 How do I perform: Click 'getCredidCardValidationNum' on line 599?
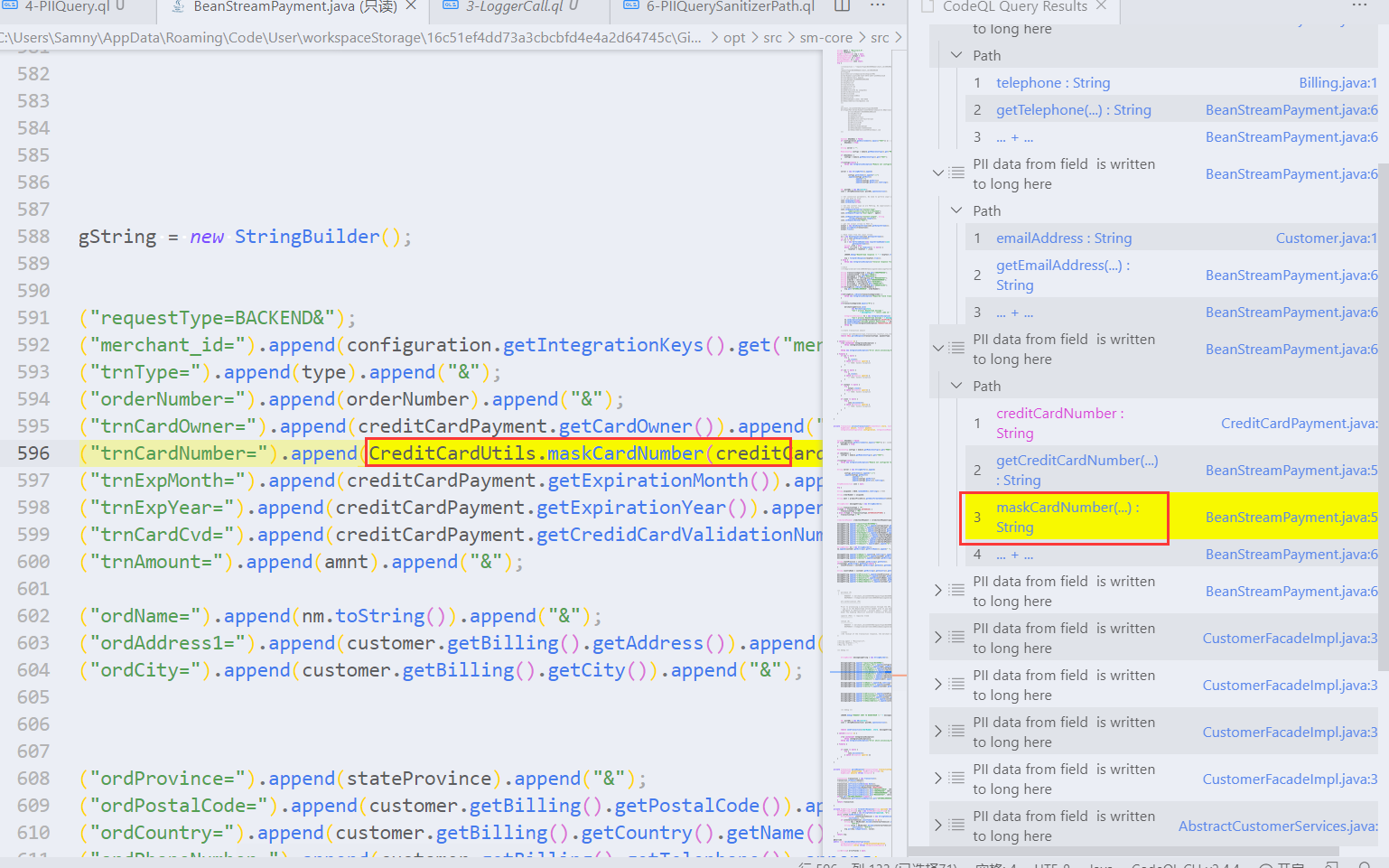[679, 534]
